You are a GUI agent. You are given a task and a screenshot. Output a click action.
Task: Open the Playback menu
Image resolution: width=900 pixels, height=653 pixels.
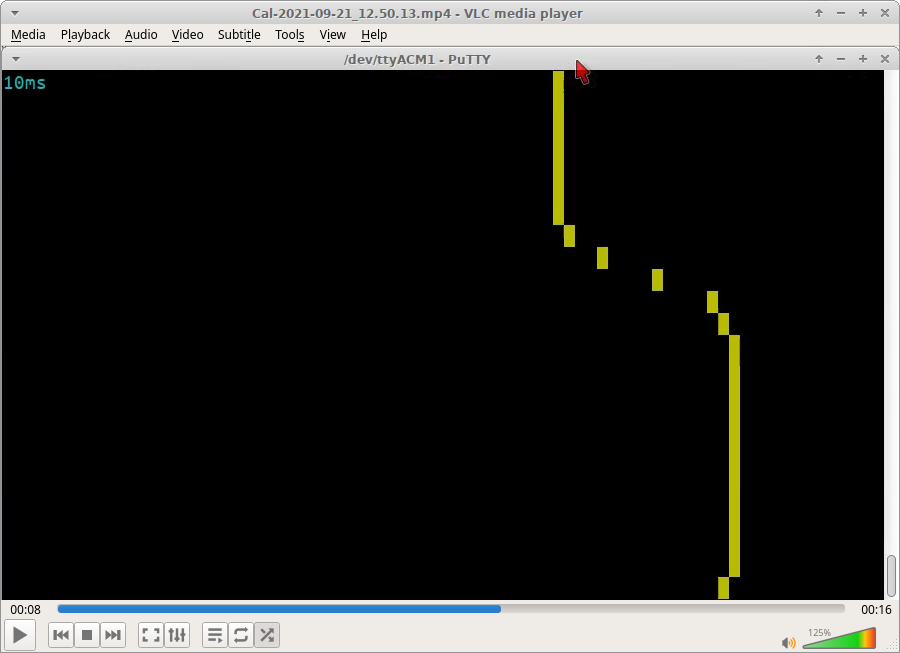pos(85,35)
